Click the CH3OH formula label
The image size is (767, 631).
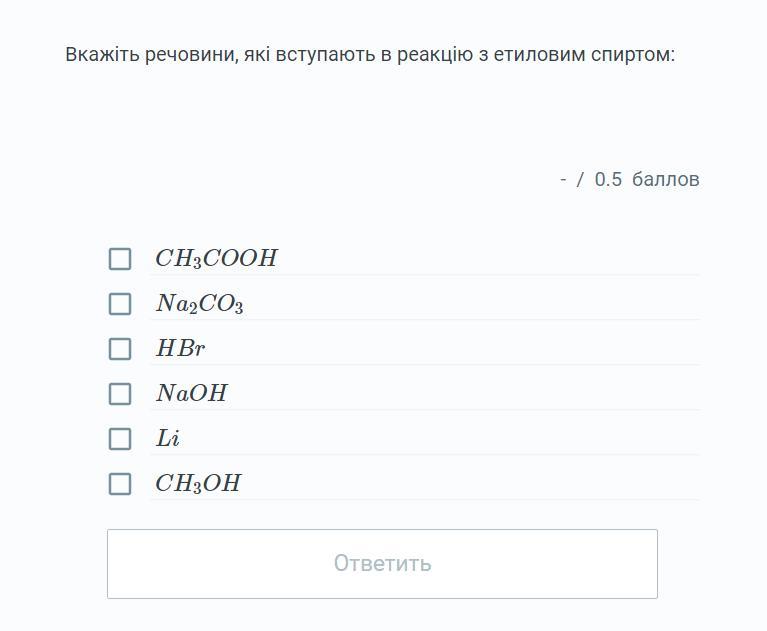(198, 484)
